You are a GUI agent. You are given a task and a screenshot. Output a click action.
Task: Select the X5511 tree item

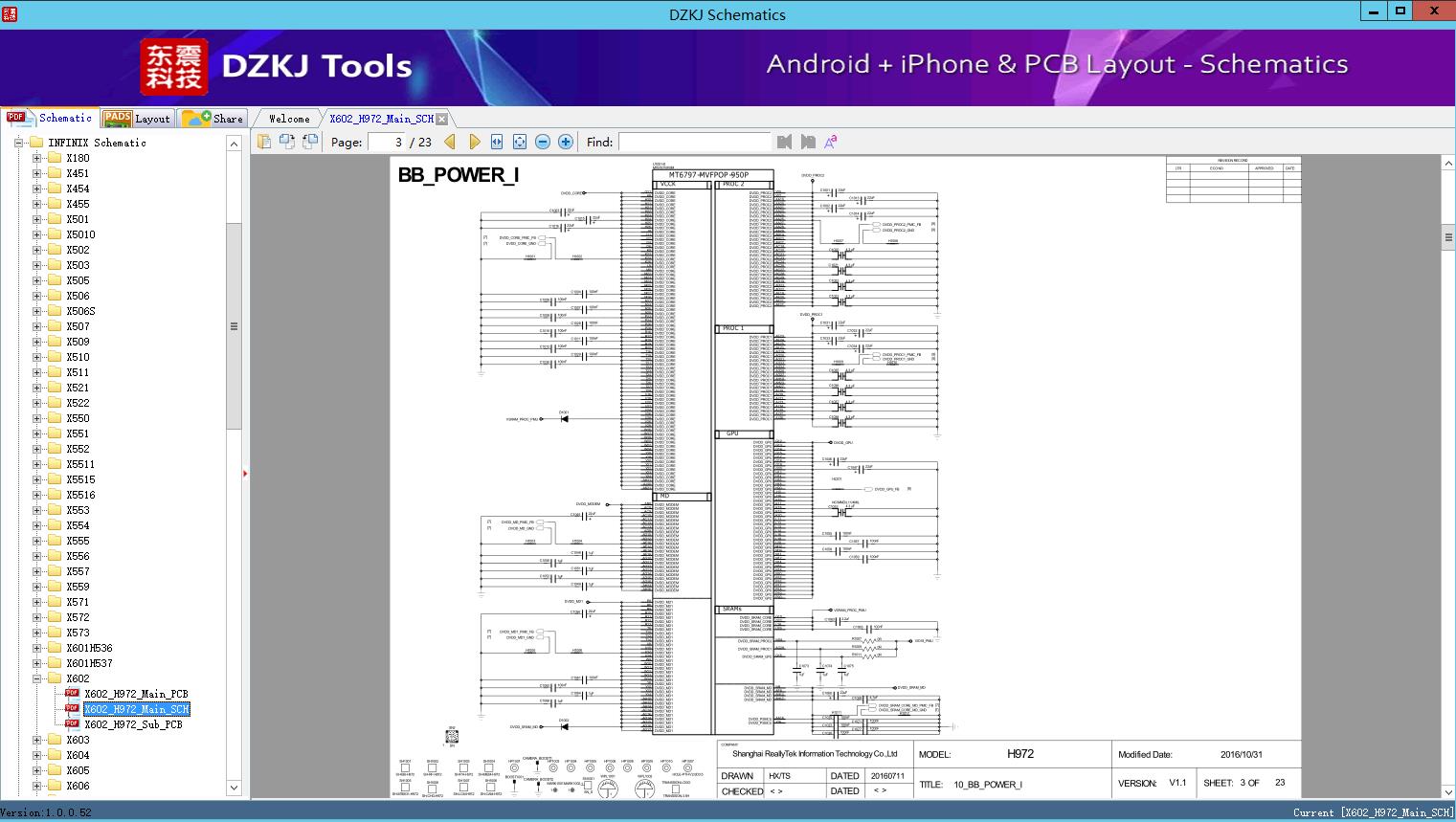pyautogui.click(x=80, y=464)
